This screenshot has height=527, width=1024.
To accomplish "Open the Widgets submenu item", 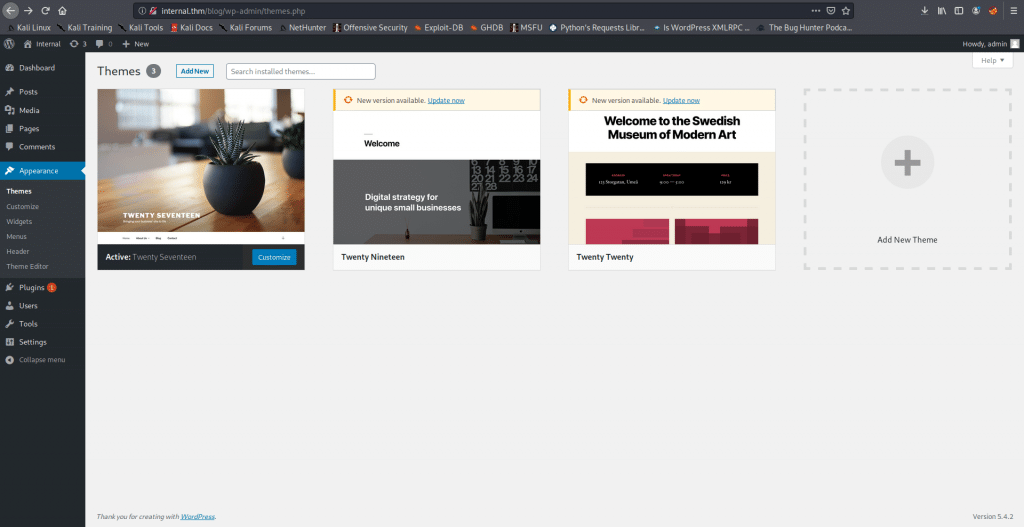I will pyautogui.click(x=19, y=221).
